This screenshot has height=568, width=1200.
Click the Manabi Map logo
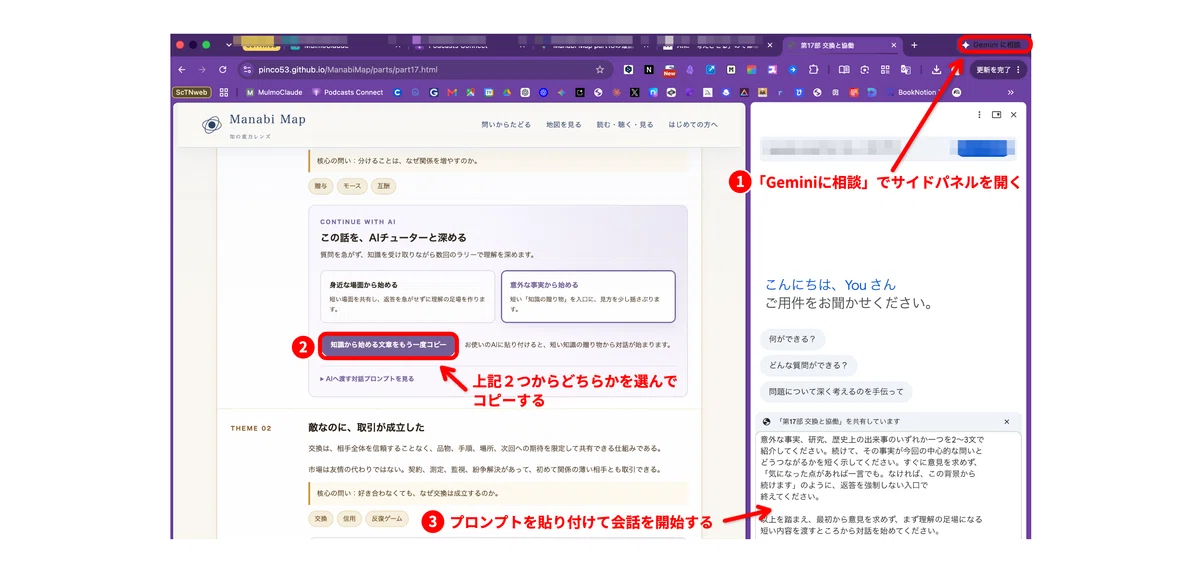click(x=253, y=124)
